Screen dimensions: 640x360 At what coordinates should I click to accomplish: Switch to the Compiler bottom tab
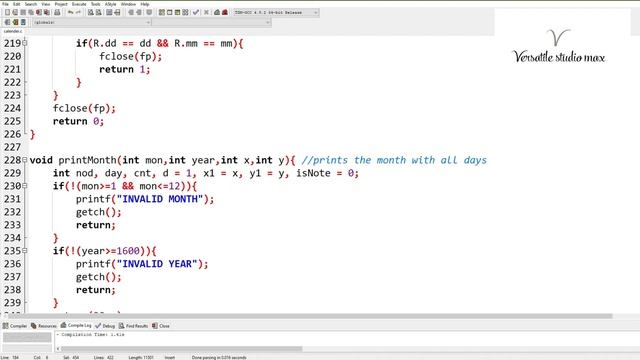pyautogui.click(x=15, y=326)
